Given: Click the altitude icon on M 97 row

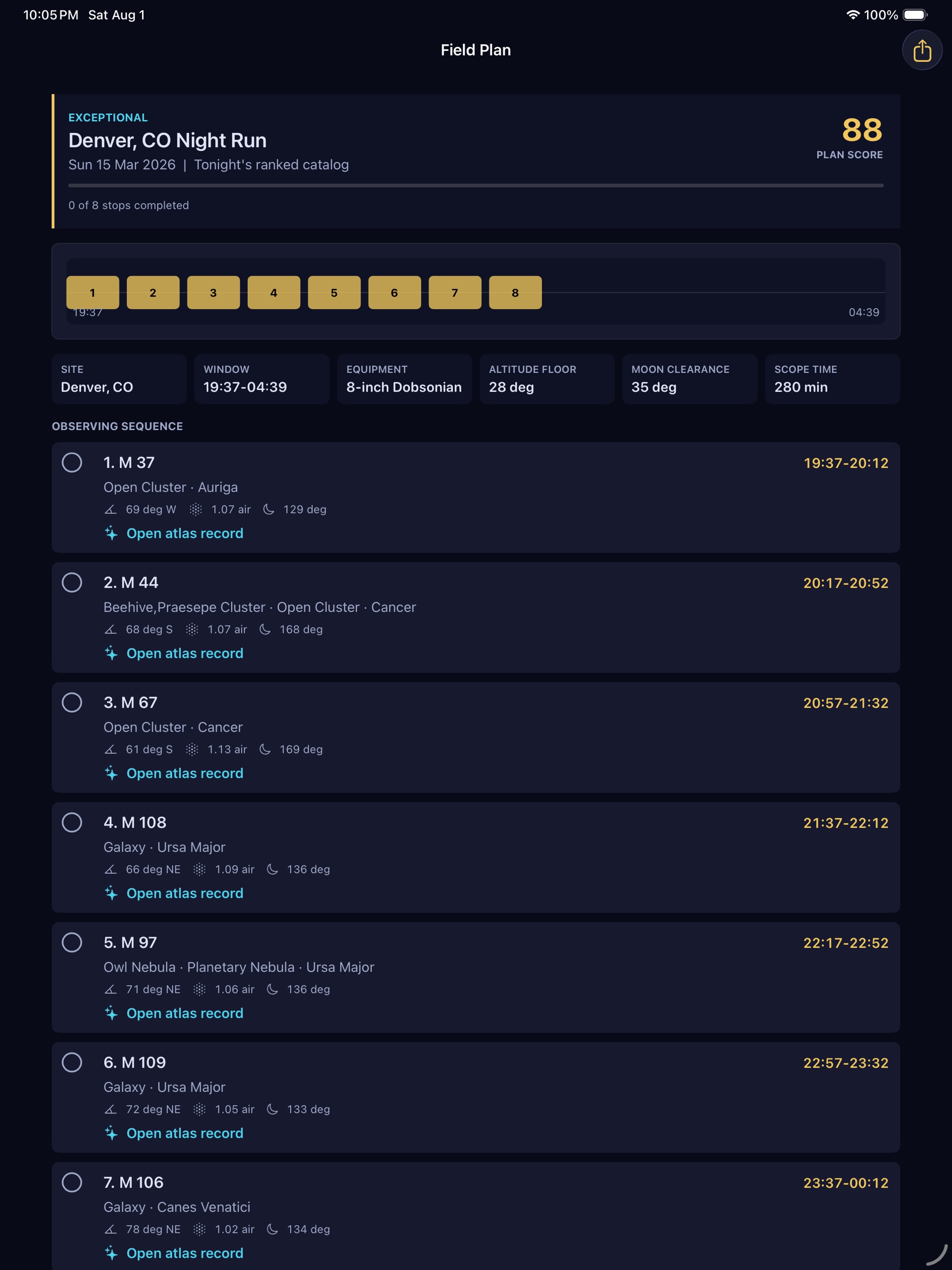Looking at the screenshot, I should [x=111, y=990].
